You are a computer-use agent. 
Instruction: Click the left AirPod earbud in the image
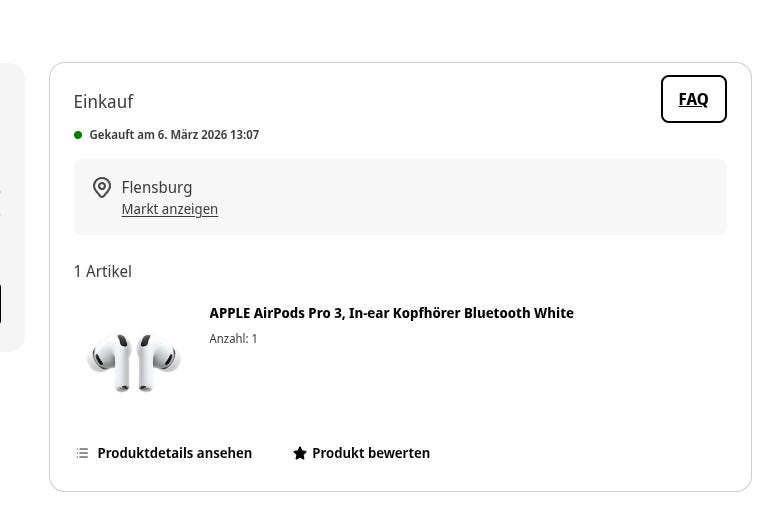click(x=113, y=359)
